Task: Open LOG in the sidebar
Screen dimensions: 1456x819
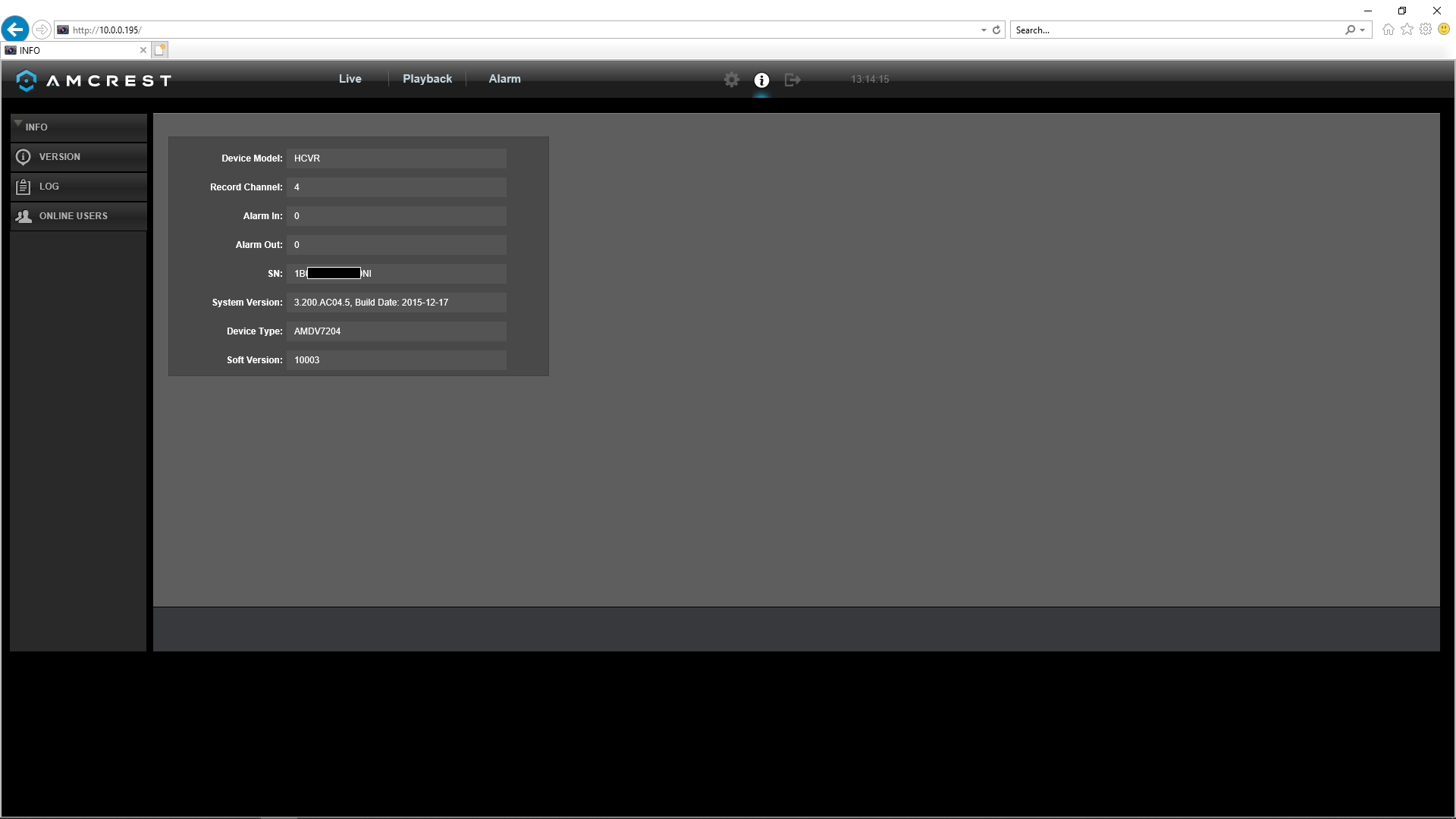Action: pyautogui.click(x=78, y=187)
